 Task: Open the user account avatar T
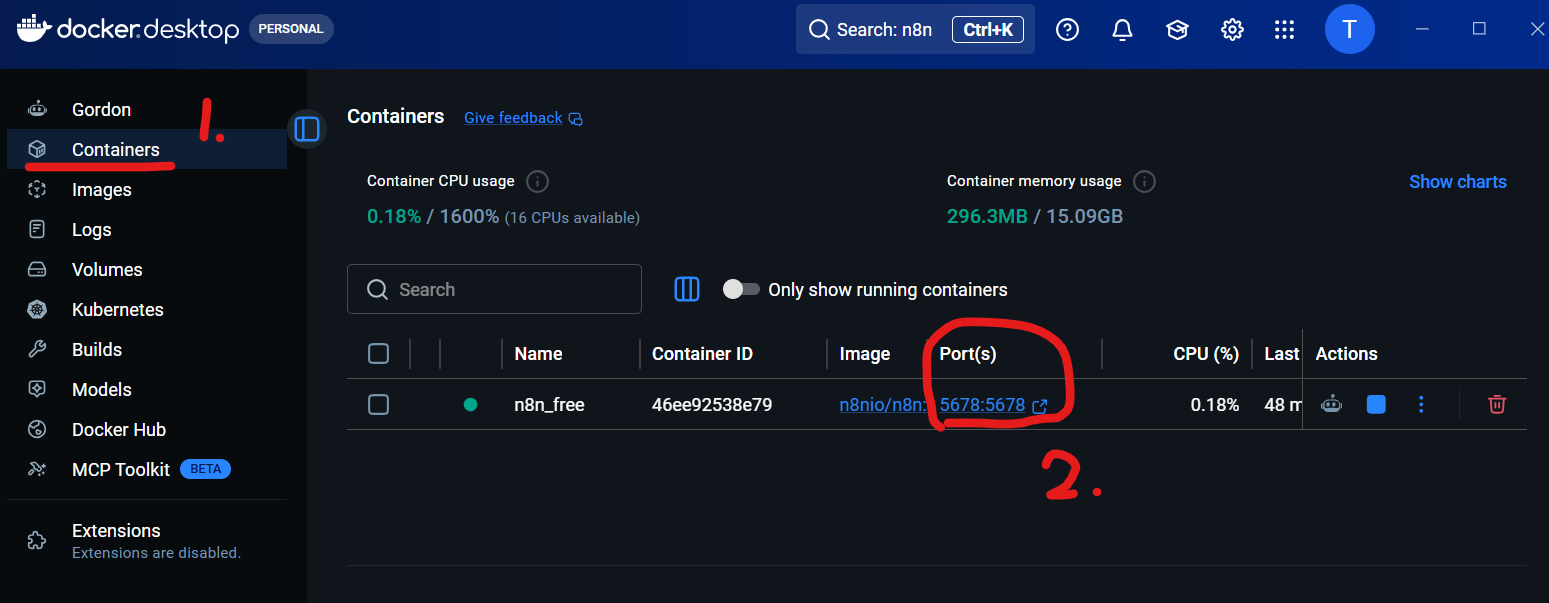click(x=1349, y=29)
